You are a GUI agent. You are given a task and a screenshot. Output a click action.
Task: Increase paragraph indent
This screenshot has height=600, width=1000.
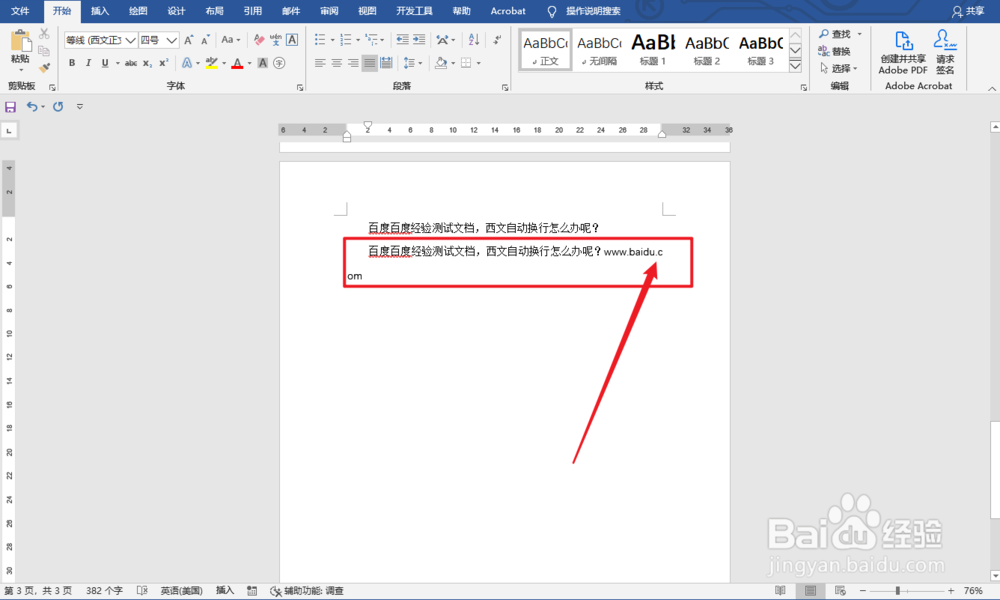tap(419, 40)
